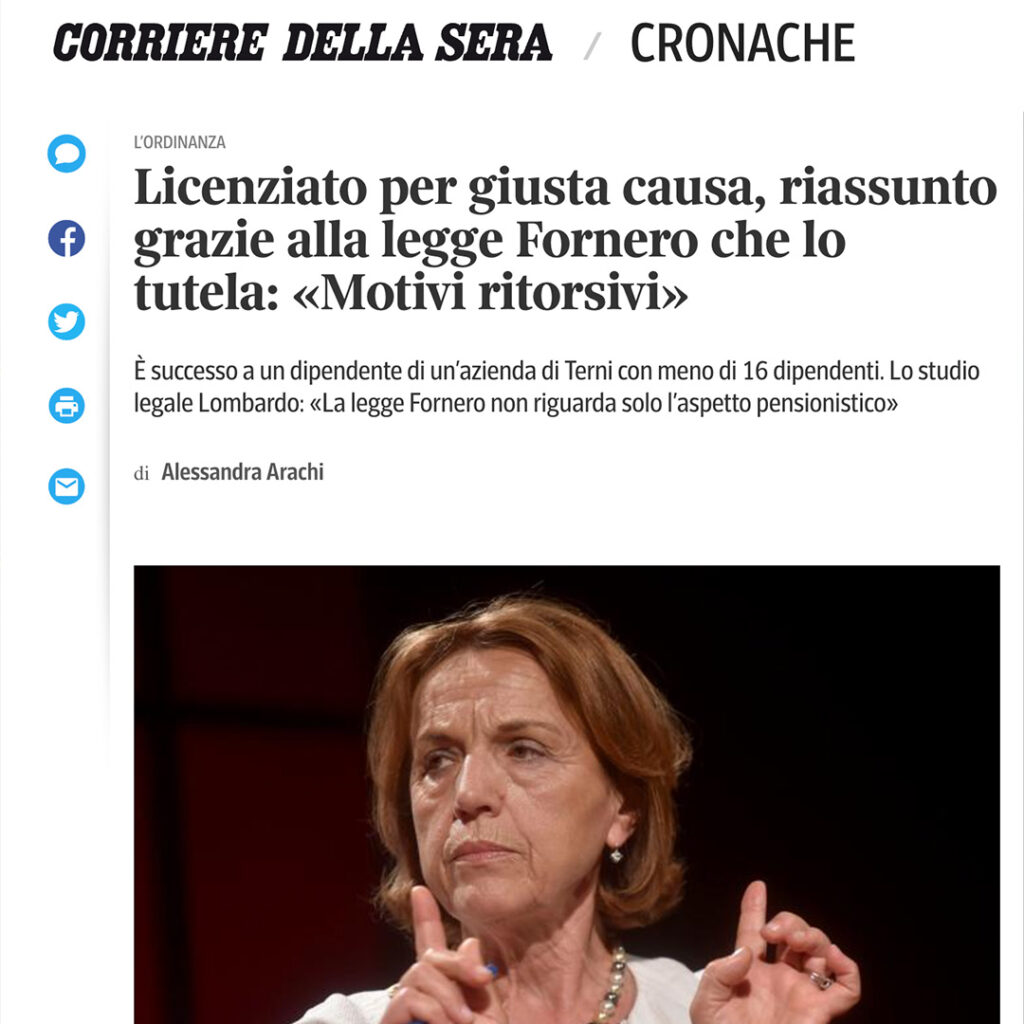
Task: Click the word "SERA" in the newspaper masthead
Action: pos(494,43)
